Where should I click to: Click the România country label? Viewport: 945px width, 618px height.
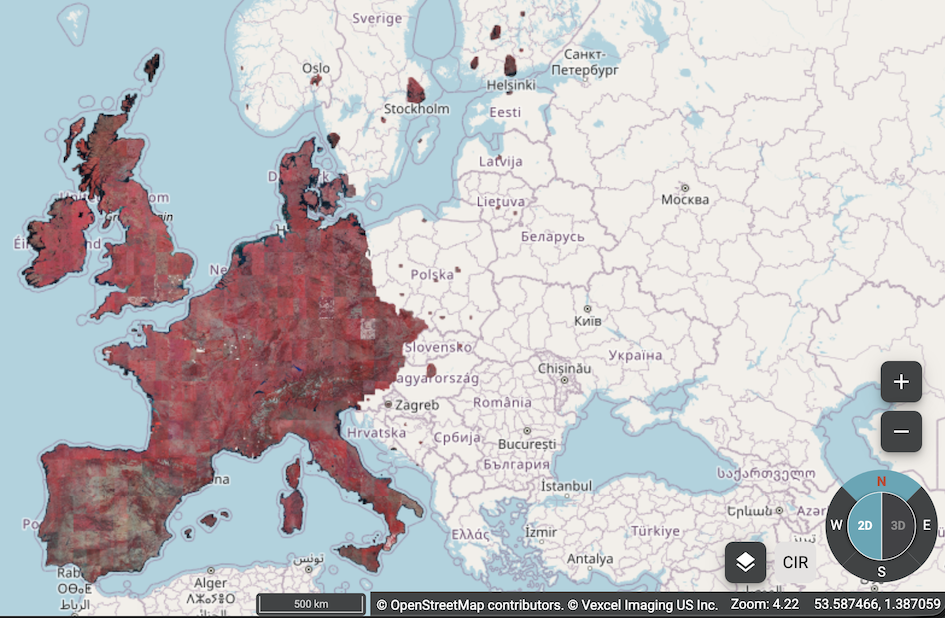click(502, 402)
